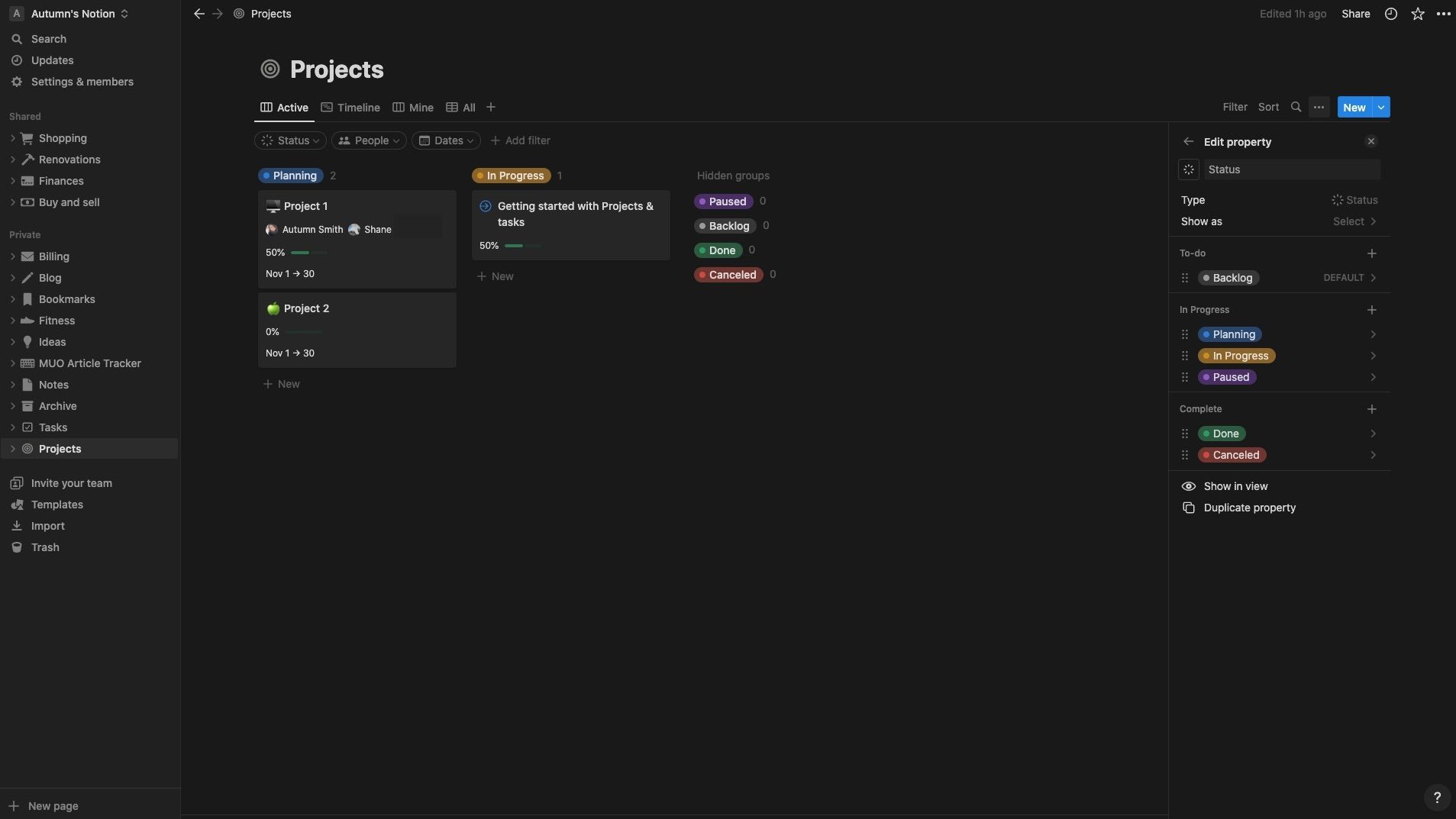Screen dimensions: 1456x819
Task: Click the Getting started card progress bar
Action: pos(522,246)
